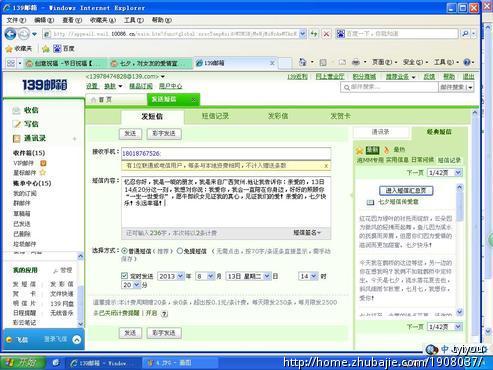The image size is (493, 370).
Task: Click the quick tabs grid icon
Action: [x=11, y=63]
